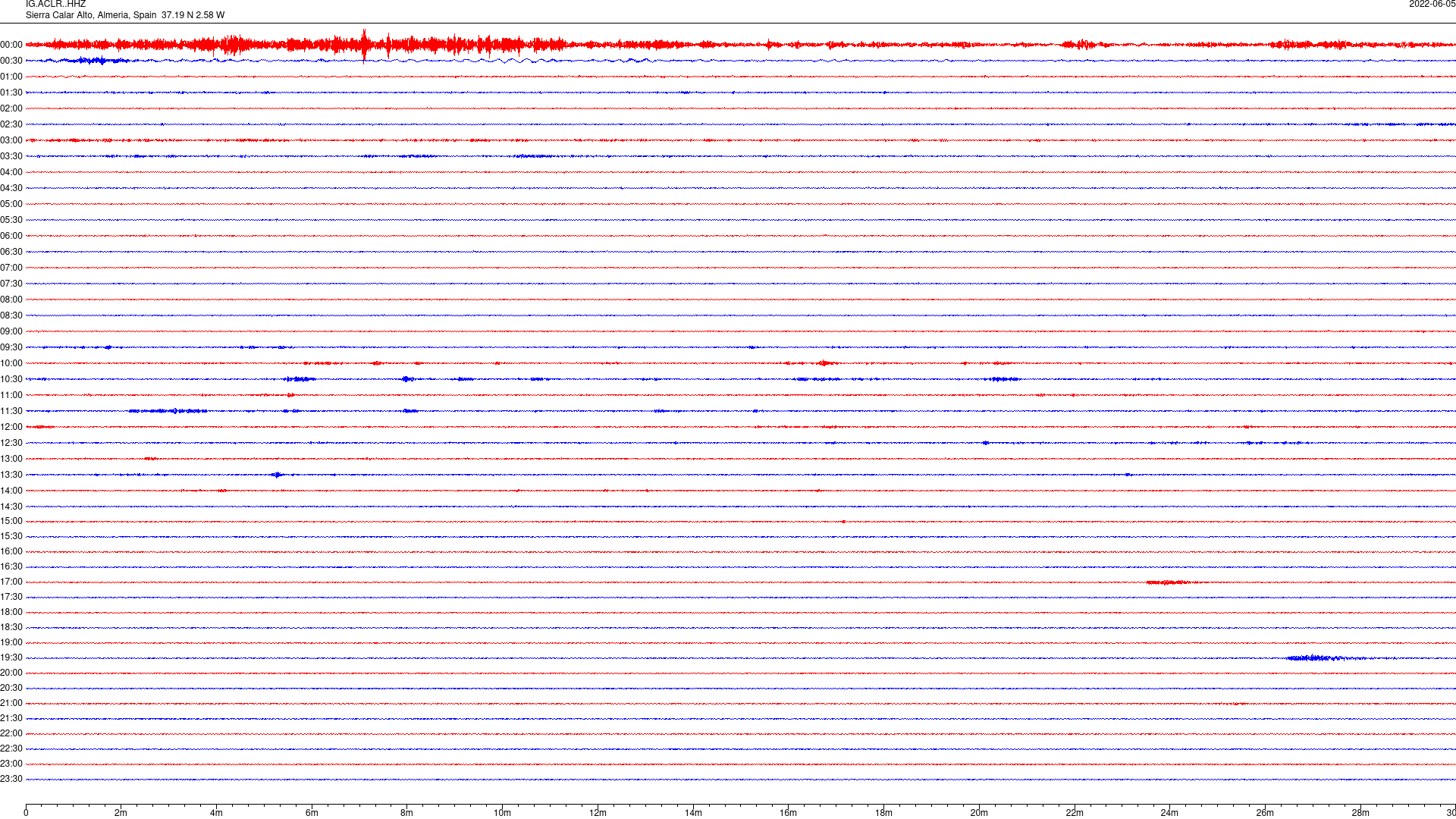Click the 12m tick on time axis
The width and height of the screenshot is (1456, 819).
[x=598, y=813]
